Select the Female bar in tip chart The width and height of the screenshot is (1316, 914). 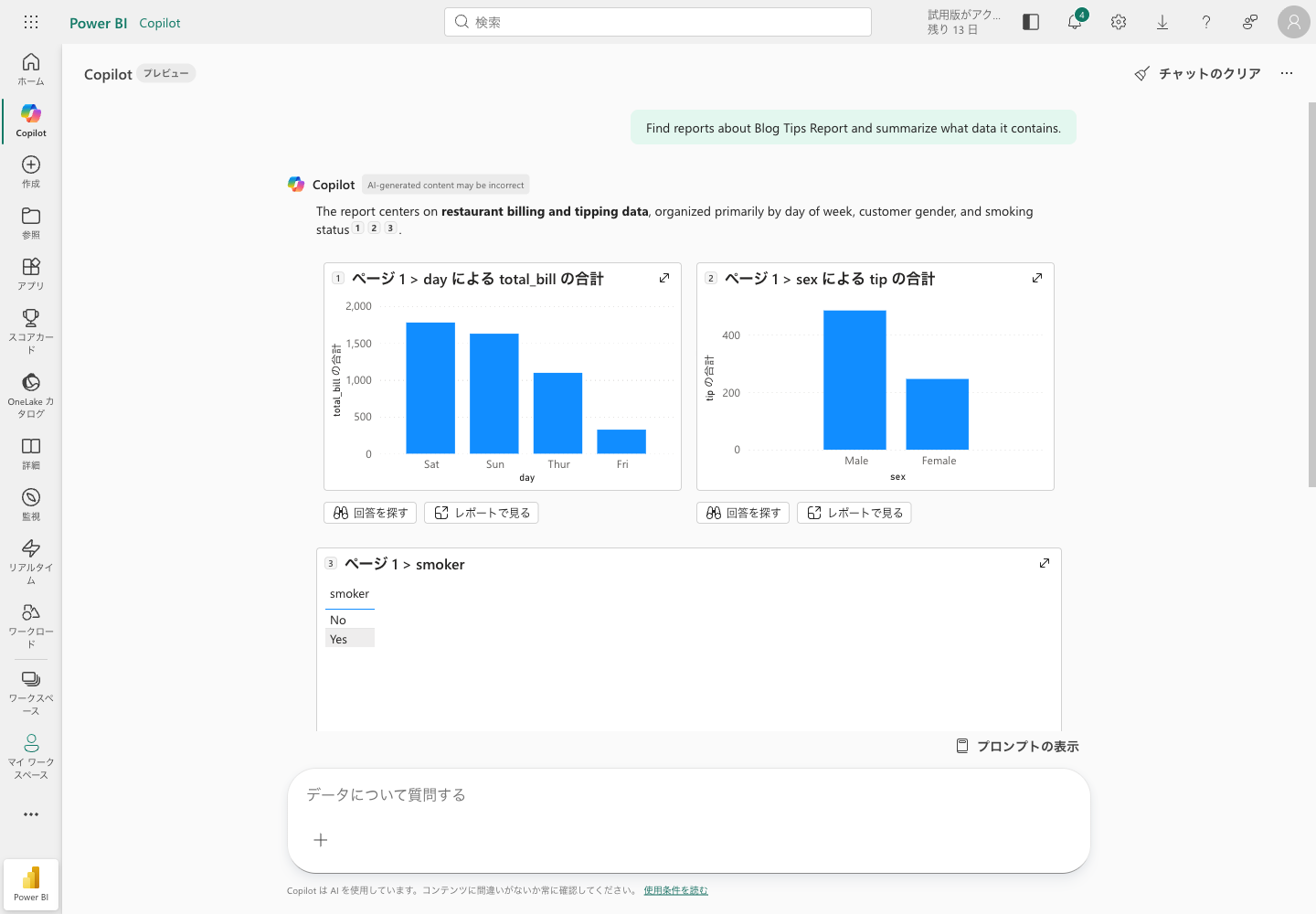(x=937, y=414)
